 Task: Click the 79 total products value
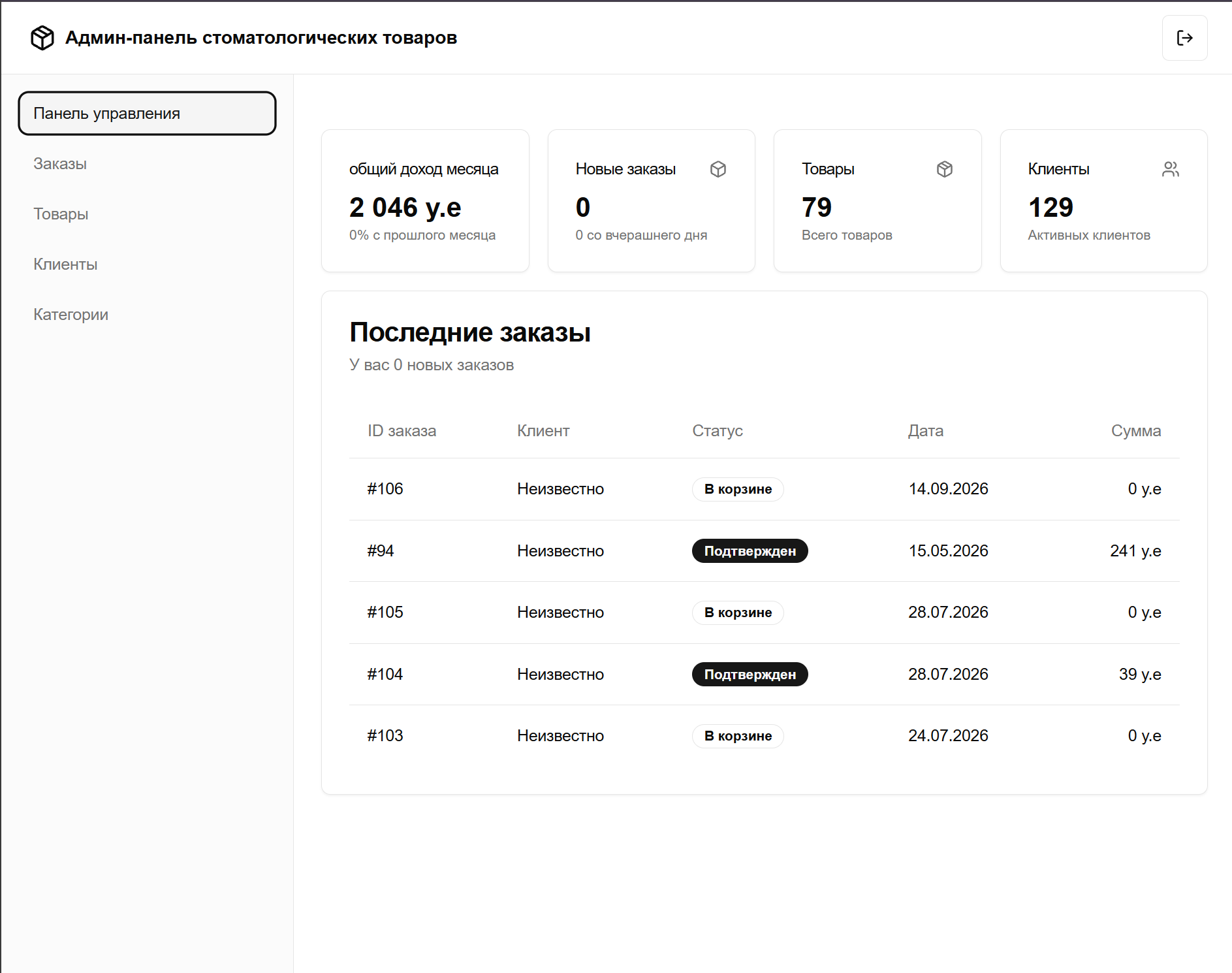pos(817,208)
